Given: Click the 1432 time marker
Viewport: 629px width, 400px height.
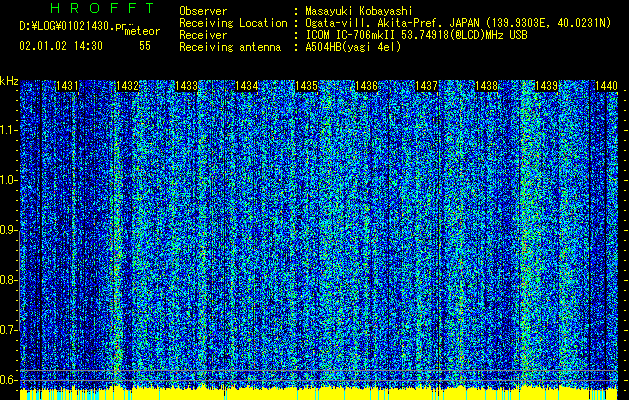Looking at the screenshot, I should coord(127,86).
